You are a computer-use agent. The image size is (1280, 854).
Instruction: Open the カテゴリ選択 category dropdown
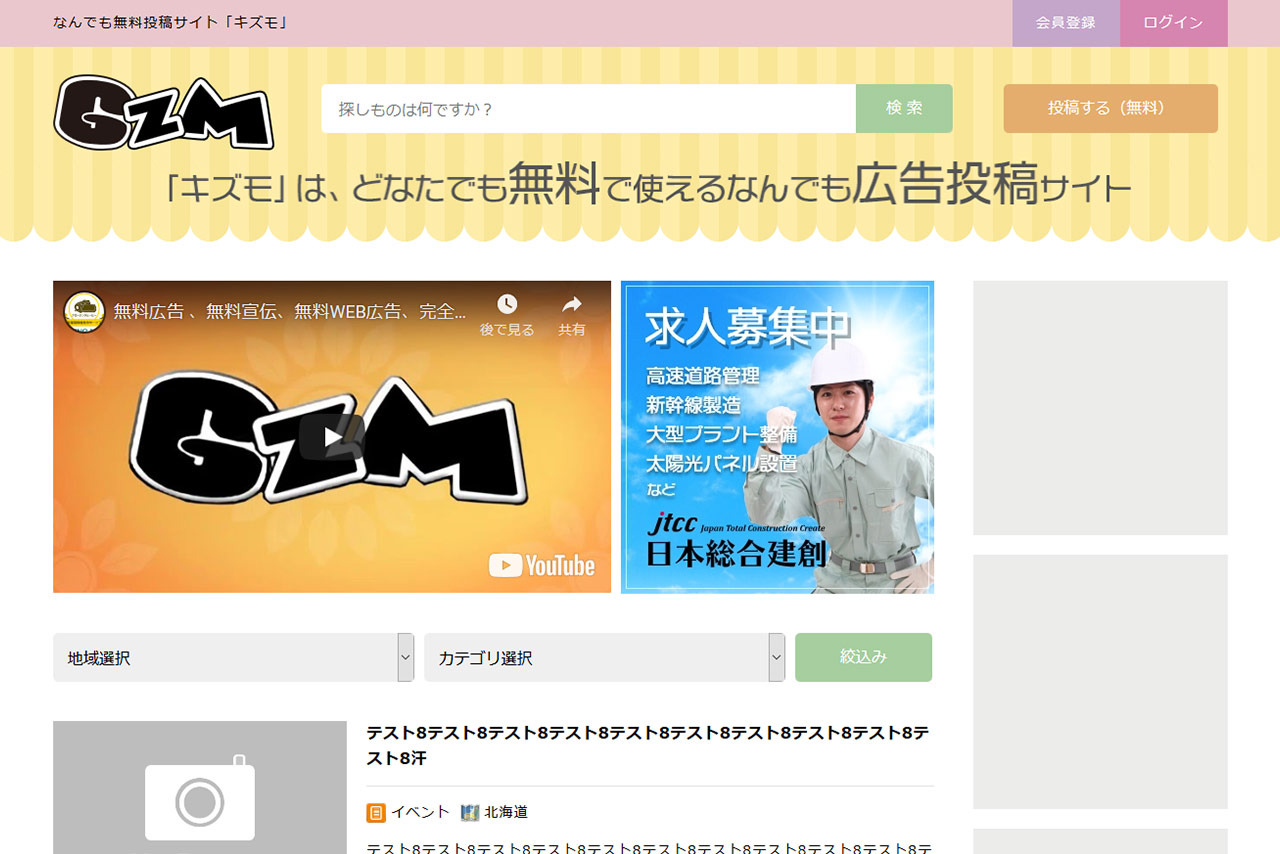[x=604, y=658]
